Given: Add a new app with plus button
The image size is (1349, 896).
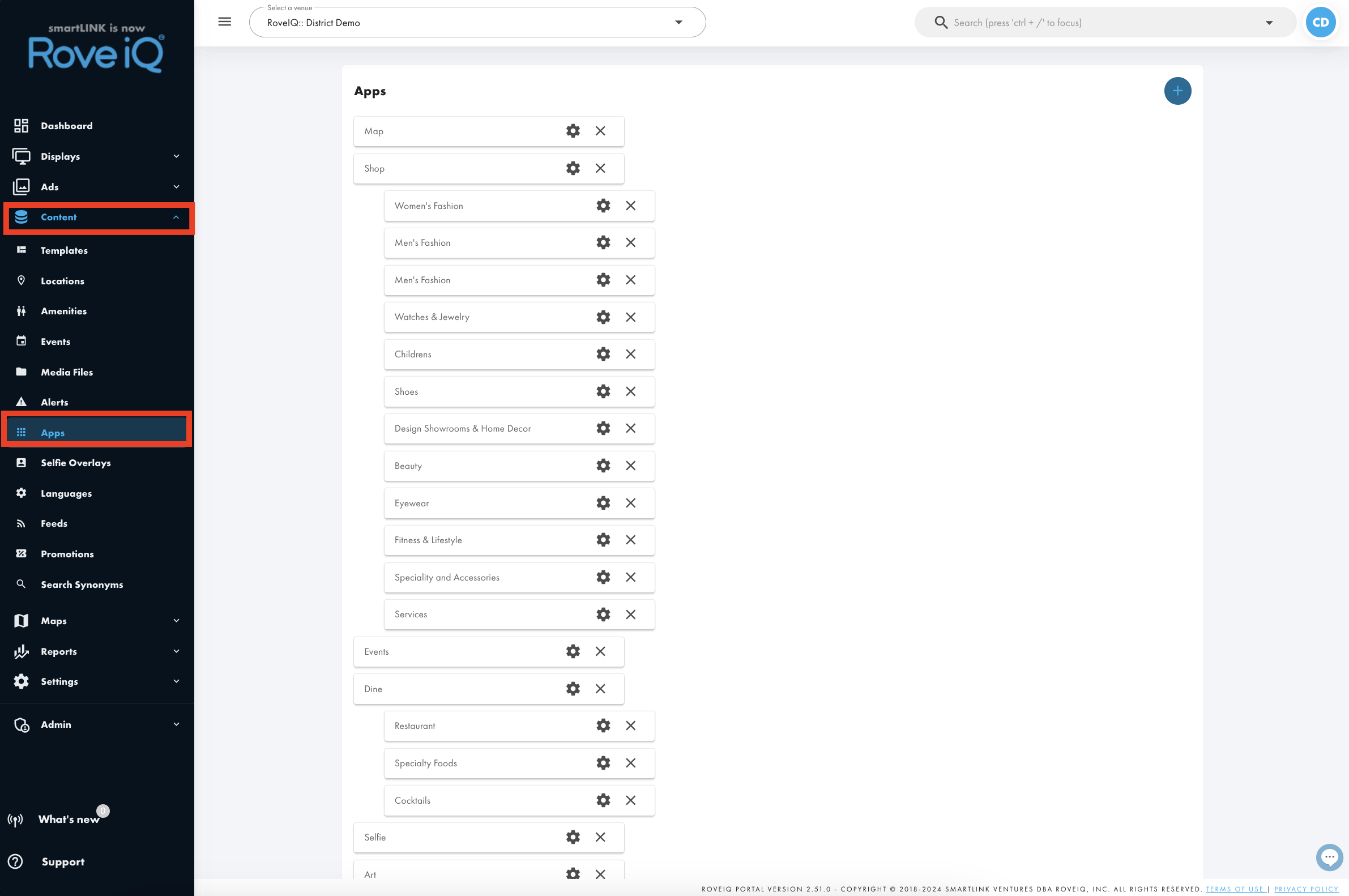Looking at the screenshot, I should 1177,91.
